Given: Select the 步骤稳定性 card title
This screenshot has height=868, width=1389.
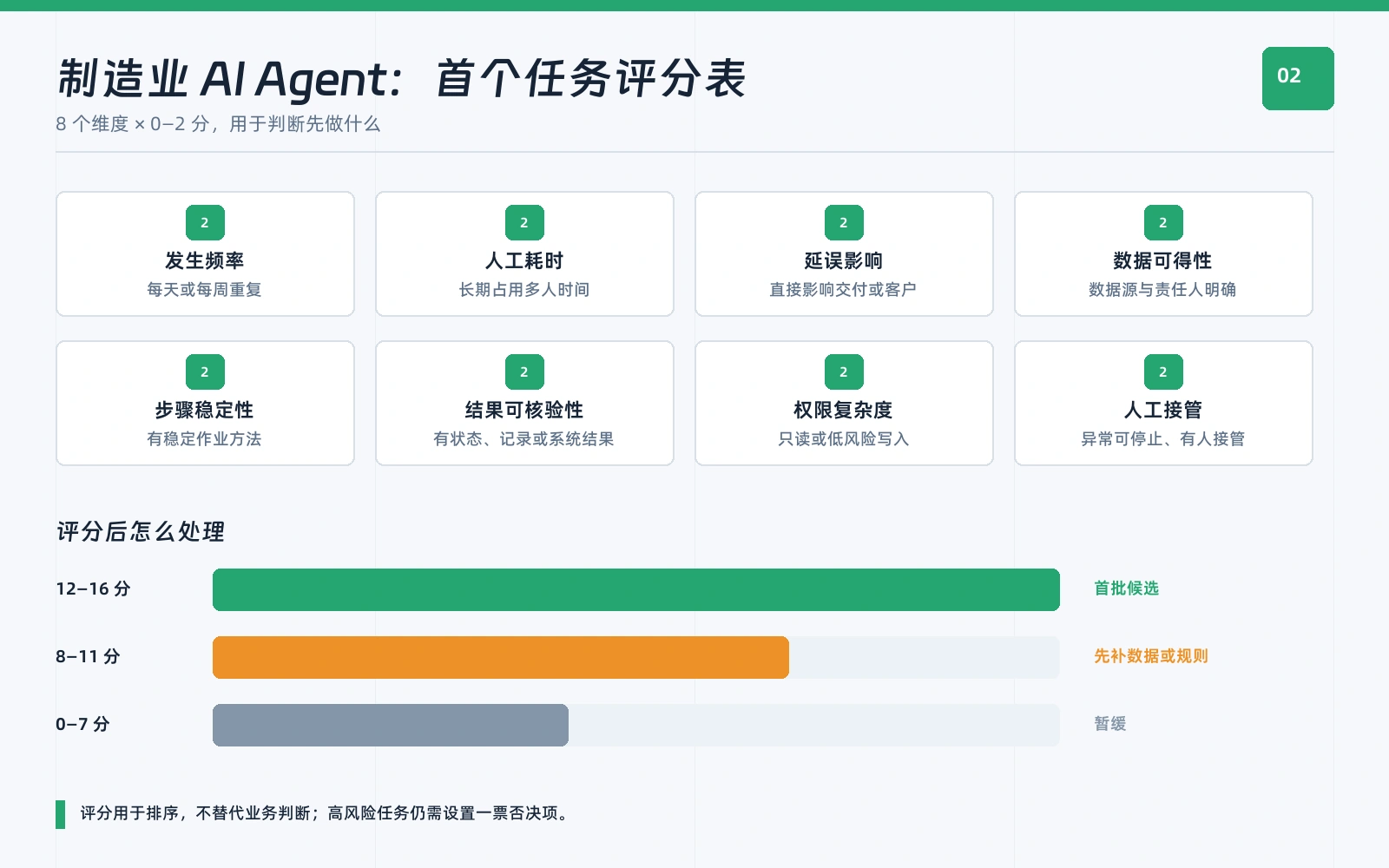Looking at the screenshot, I should pos(205,410).
